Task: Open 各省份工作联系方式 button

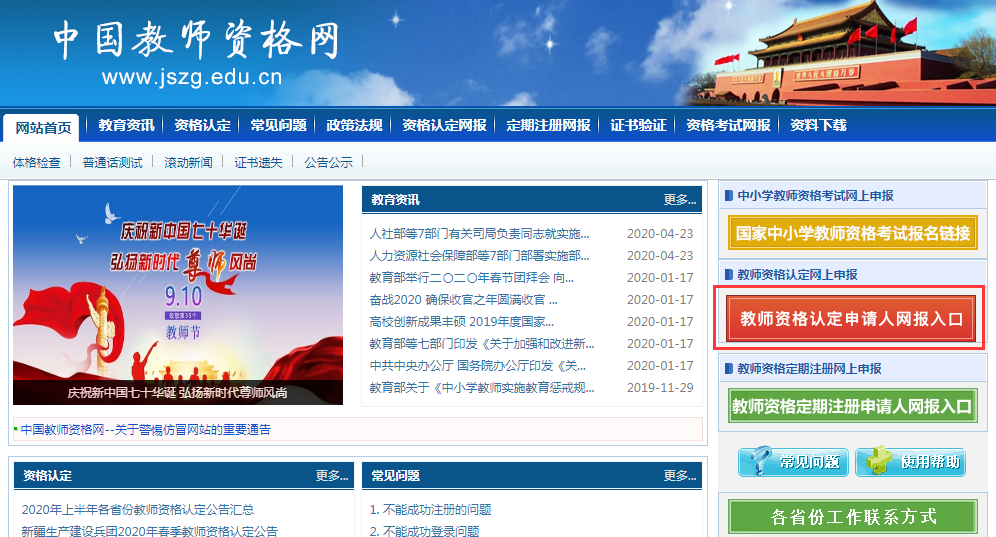Action: 851,517
